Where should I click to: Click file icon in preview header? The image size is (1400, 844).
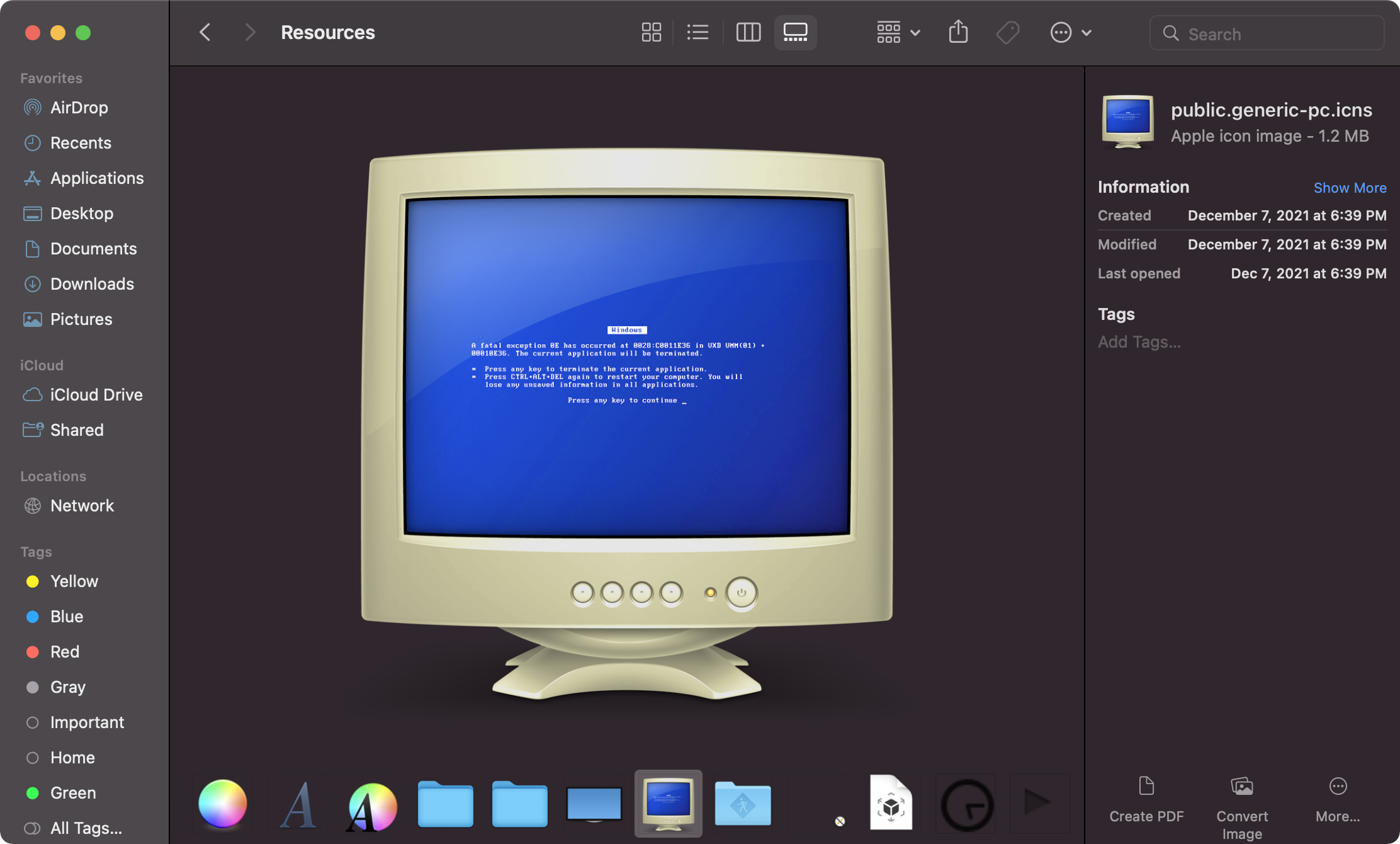[1128, 122]
